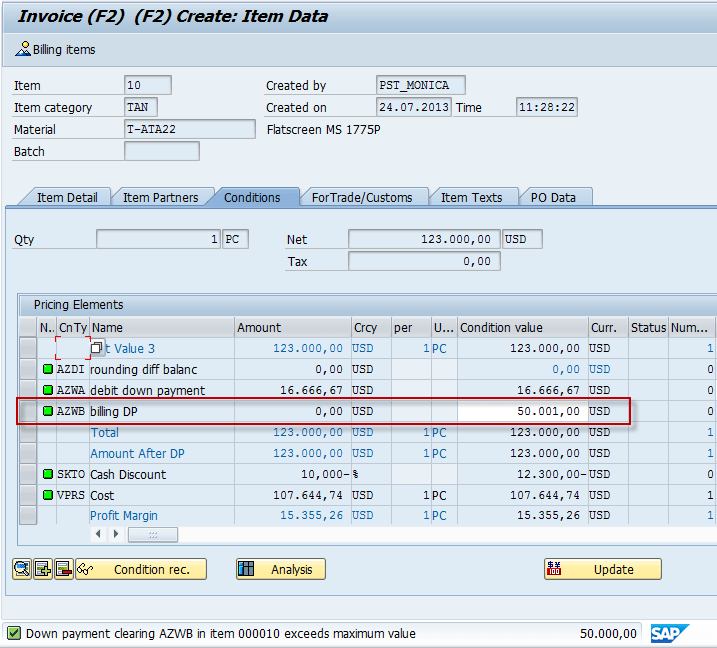Switch to the Item Detail tab
Viewport: 717px width, 648px height.
click(x=67, y=197)
